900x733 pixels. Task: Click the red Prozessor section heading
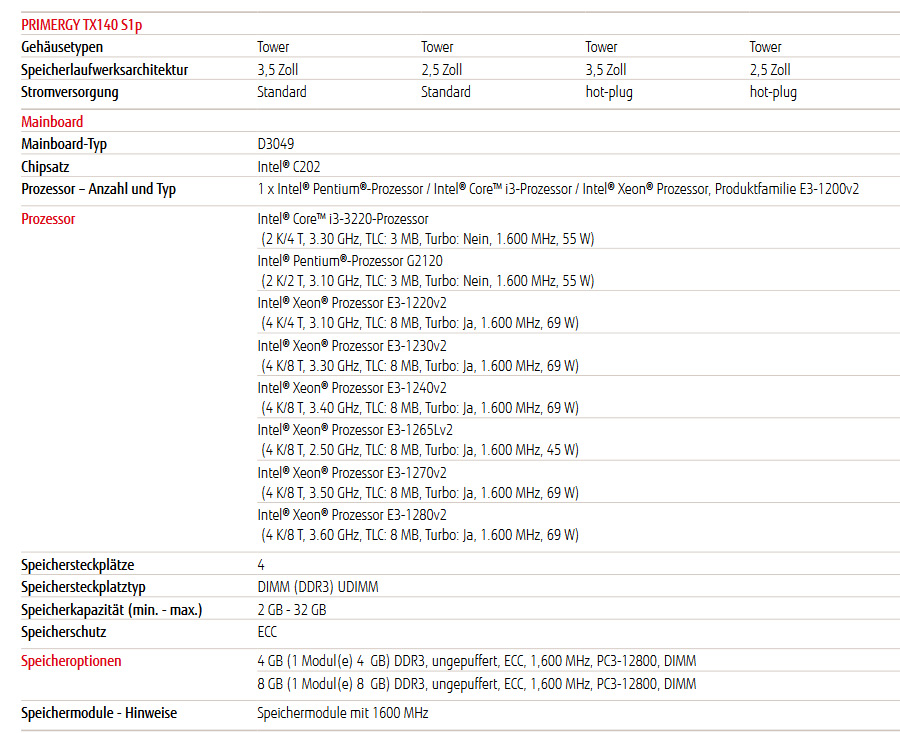(x=48, y=219)
